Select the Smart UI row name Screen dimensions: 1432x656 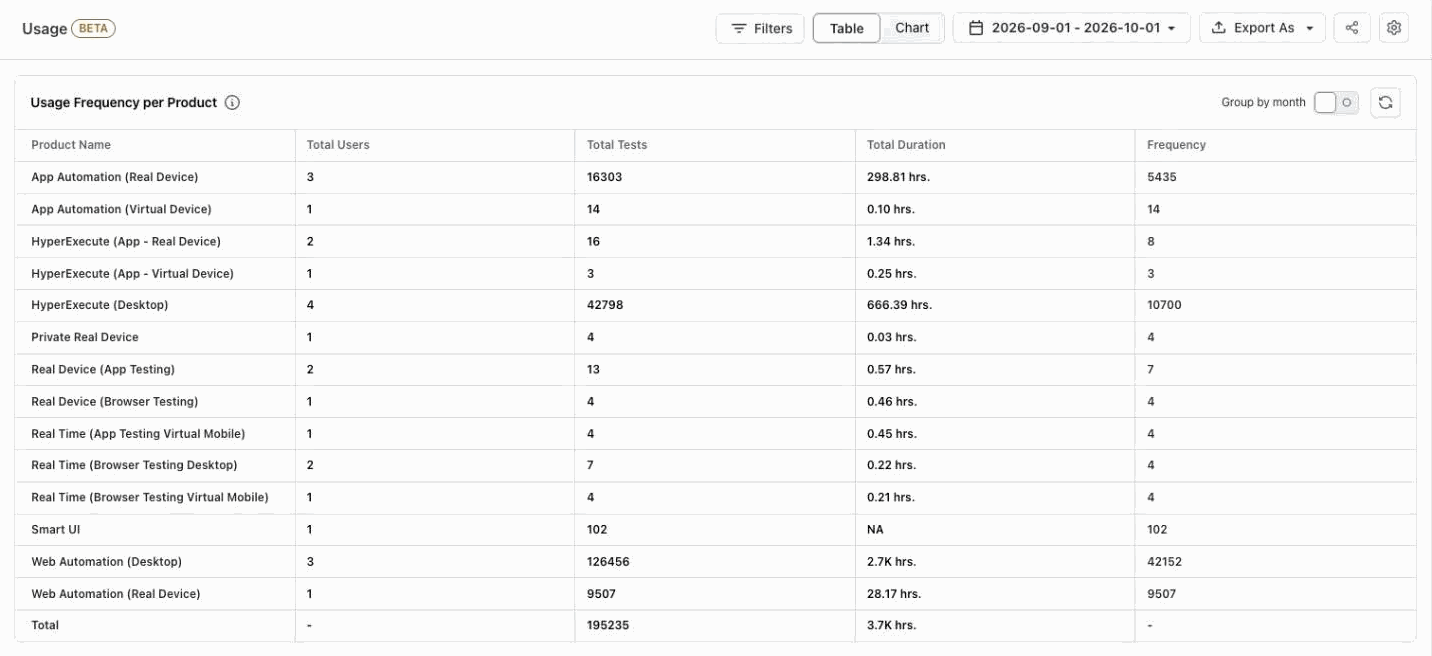tap(55, 529)
